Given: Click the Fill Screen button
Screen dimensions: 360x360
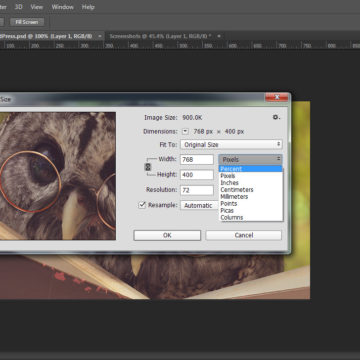Looking at the screenshot, I should click(x=27, y=22).
